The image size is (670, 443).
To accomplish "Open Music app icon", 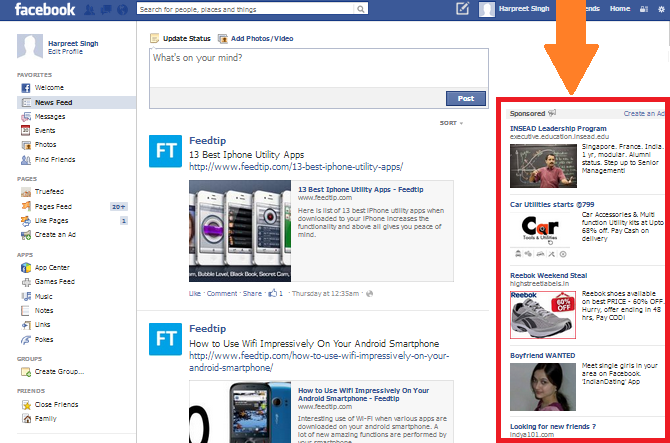I will (26, 296).
